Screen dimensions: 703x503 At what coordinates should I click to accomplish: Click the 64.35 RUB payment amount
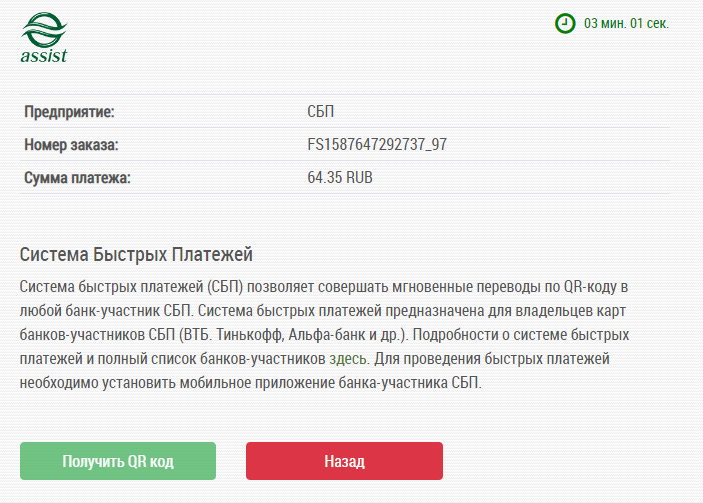click(341, 178)
